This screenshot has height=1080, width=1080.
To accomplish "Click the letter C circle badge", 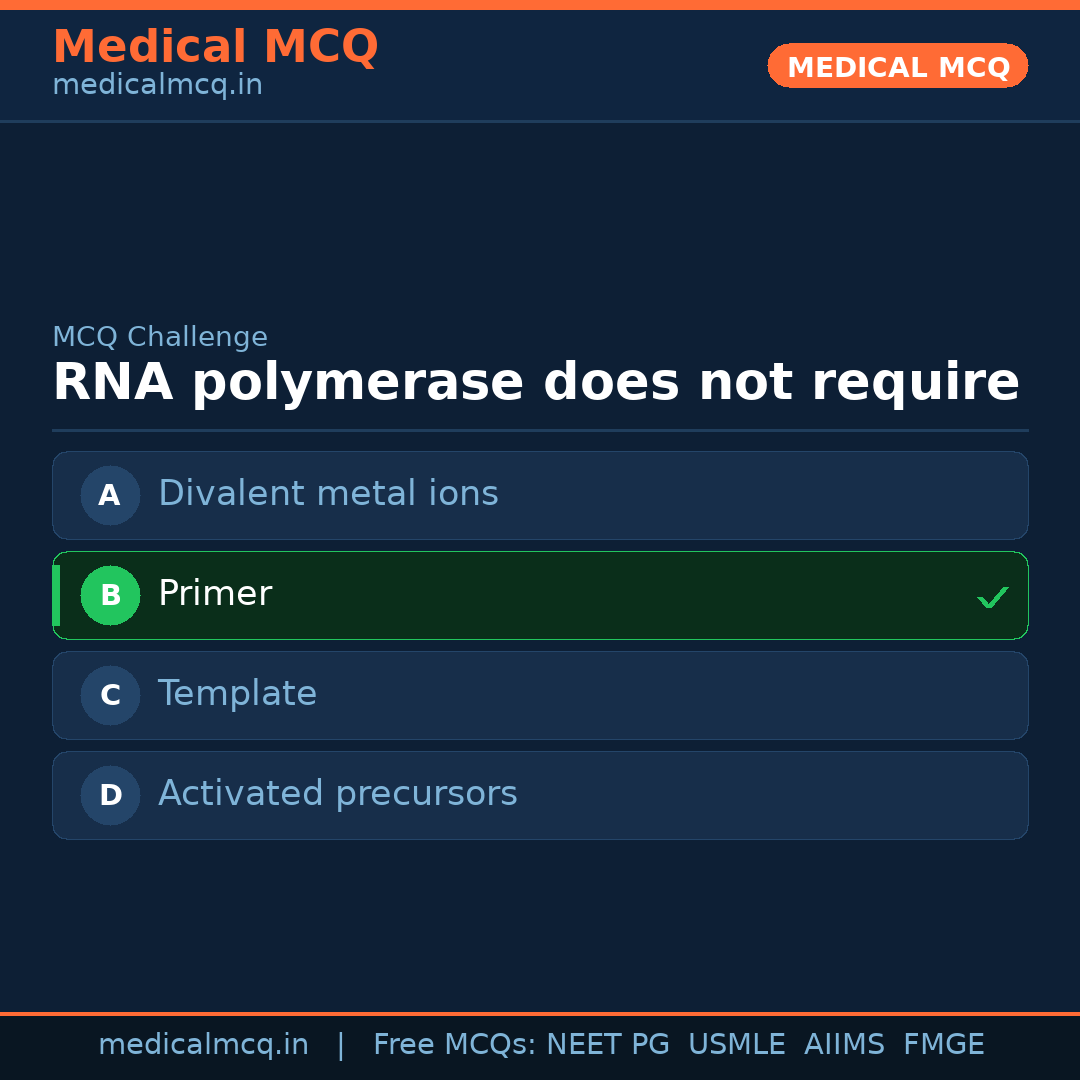I will 110,695.
